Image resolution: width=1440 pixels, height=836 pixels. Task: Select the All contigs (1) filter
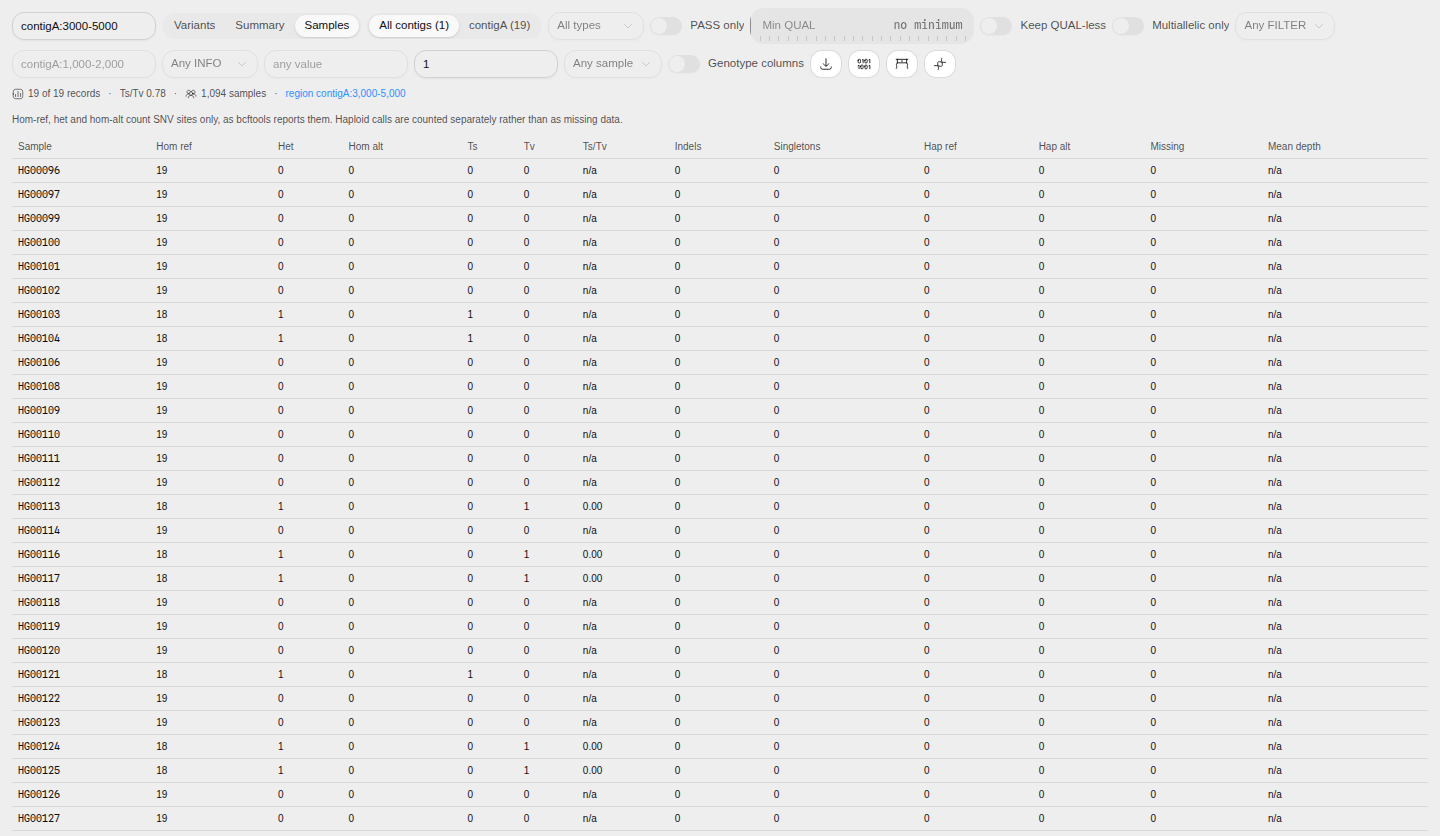pyautogui.click(x=414, y=26)
